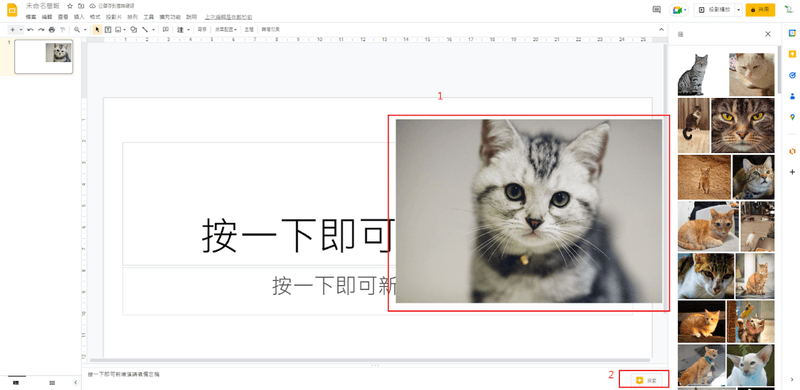
Task: Open the slideshow options dropdown arrow
Action: [738, 10]
